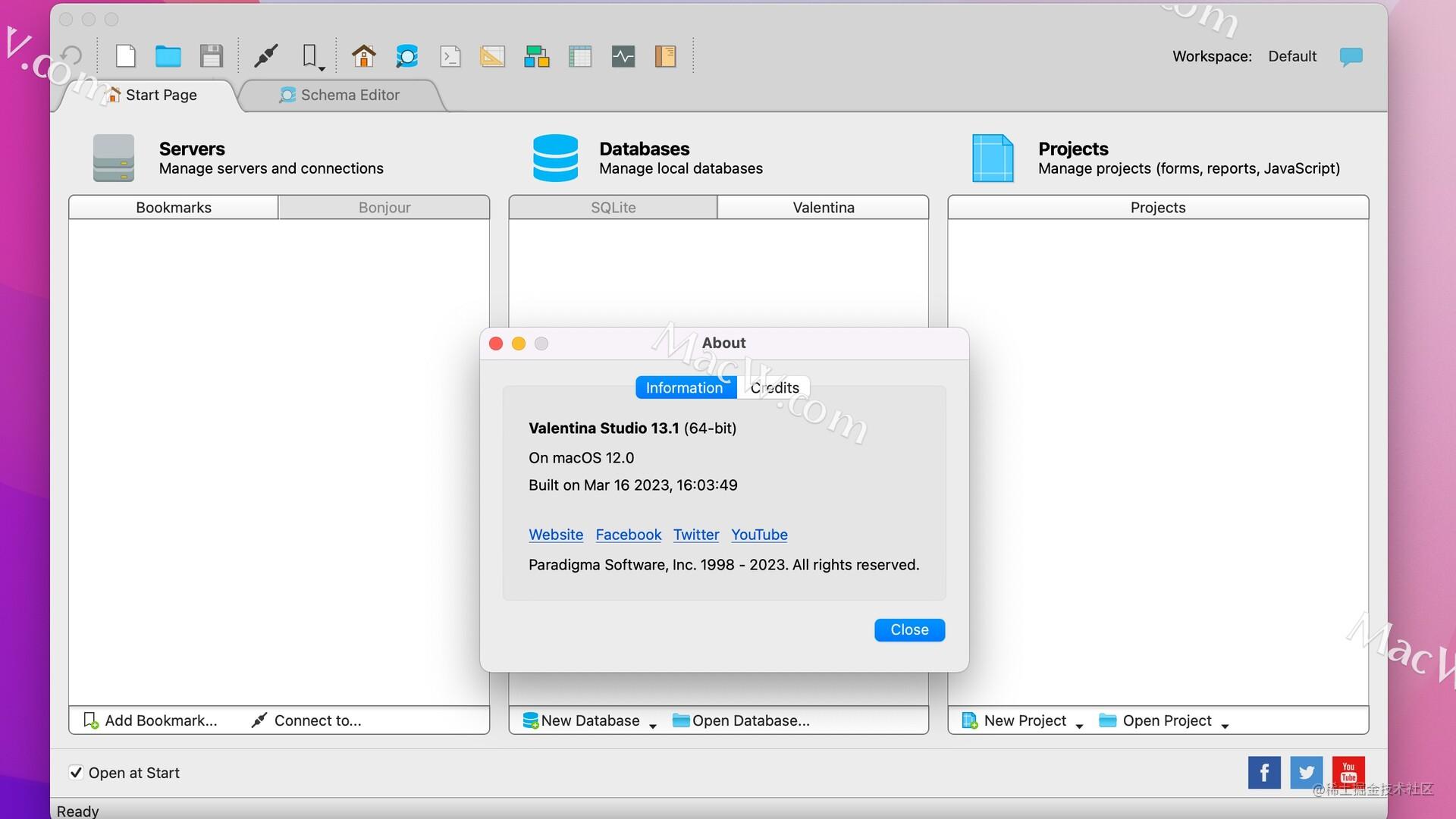Open the Facebook icon at bottom right
This screenshot has height=819, width=1456.
point(1264,772)
